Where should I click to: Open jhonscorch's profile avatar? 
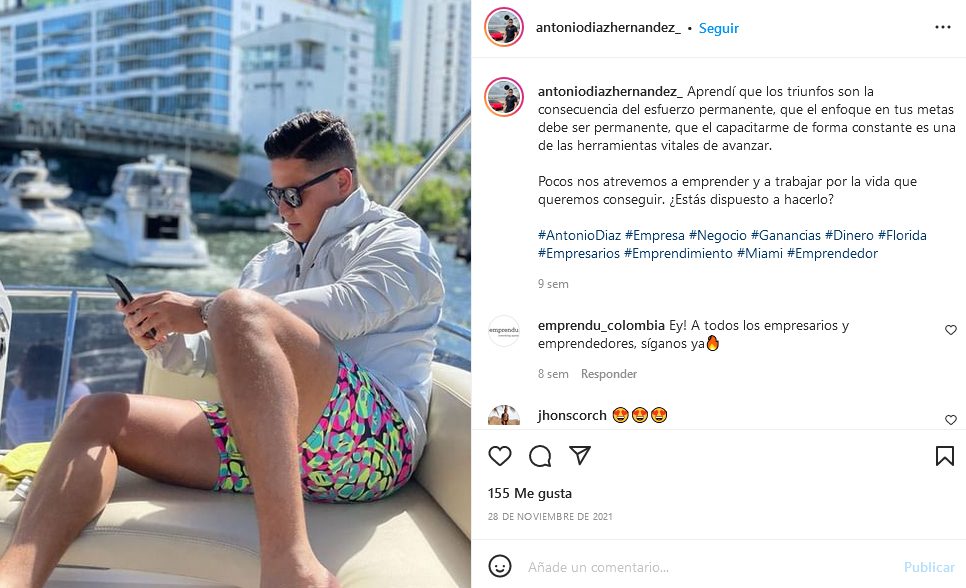(504, 416)
